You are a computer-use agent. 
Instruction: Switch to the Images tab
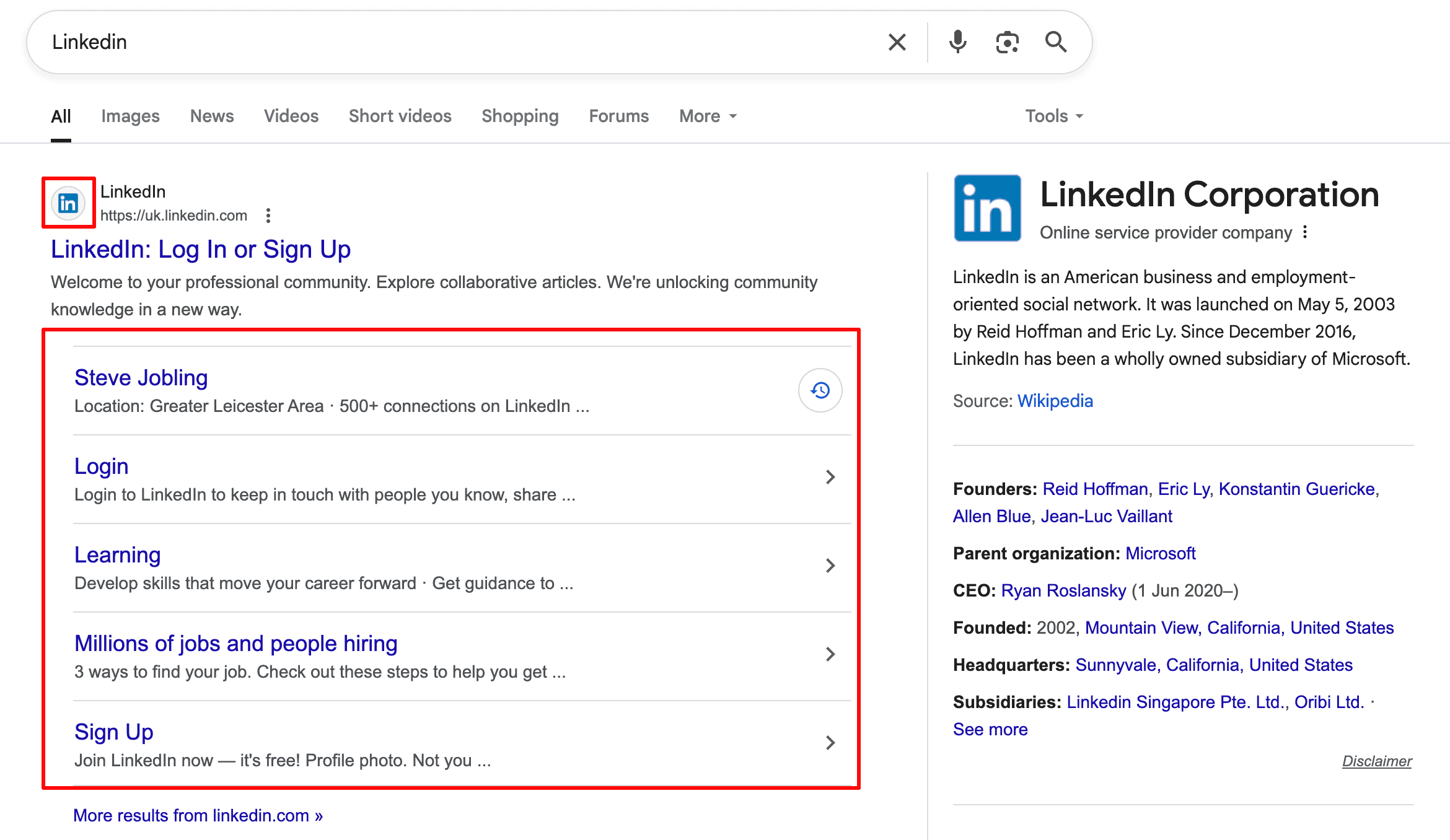click(130, 116)
